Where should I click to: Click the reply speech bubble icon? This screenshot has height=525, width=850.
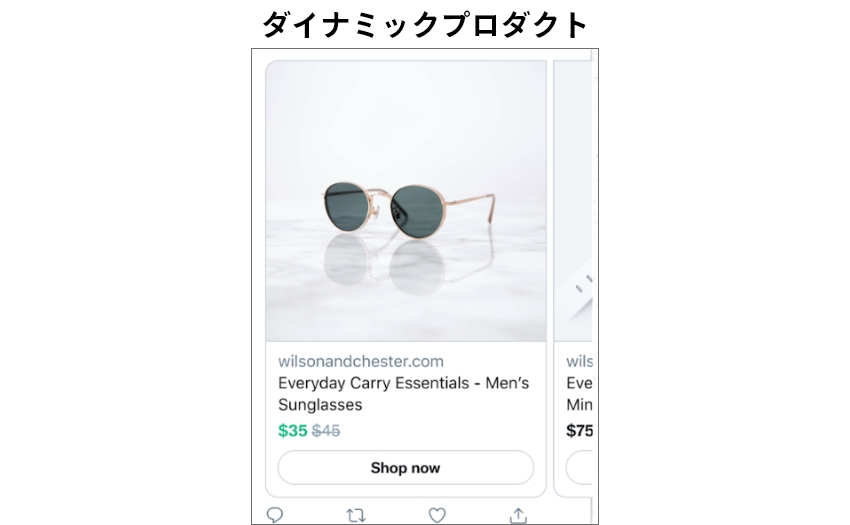pyautogui.click(x=275, y=515)
